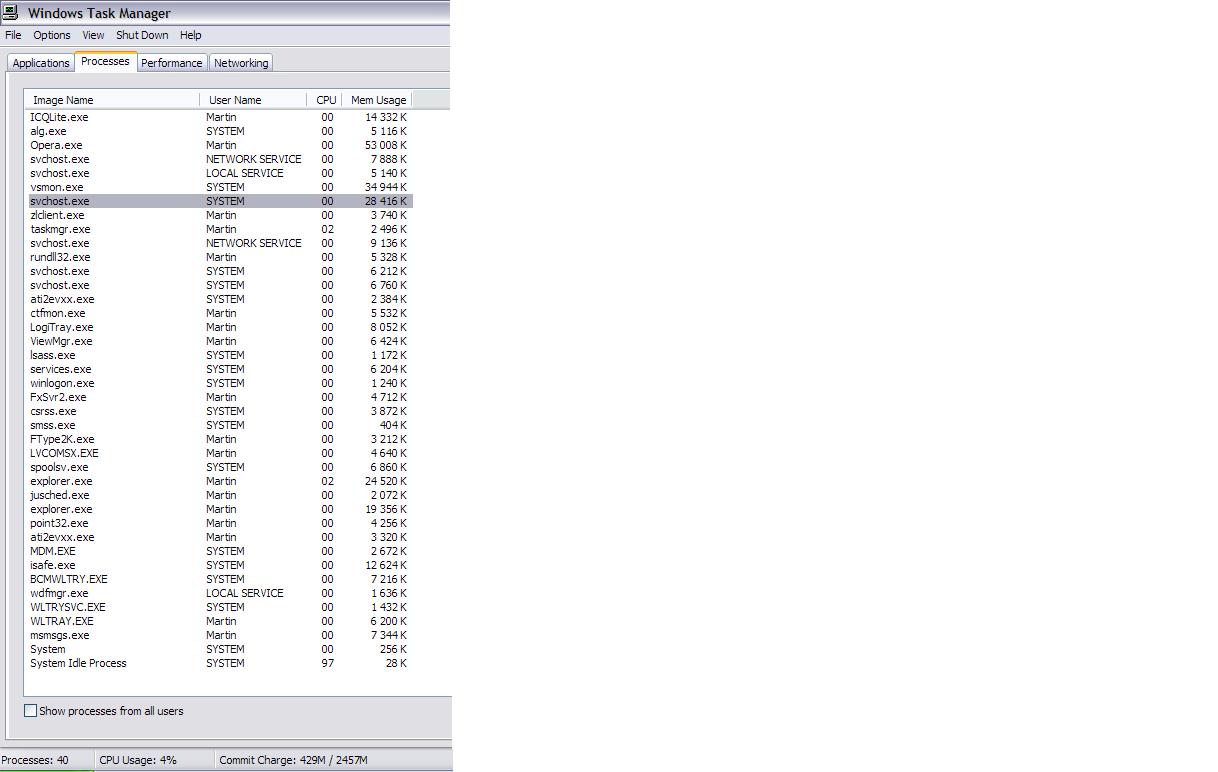
Task: Click the 97 CPU value
Action: click(327, 663)
